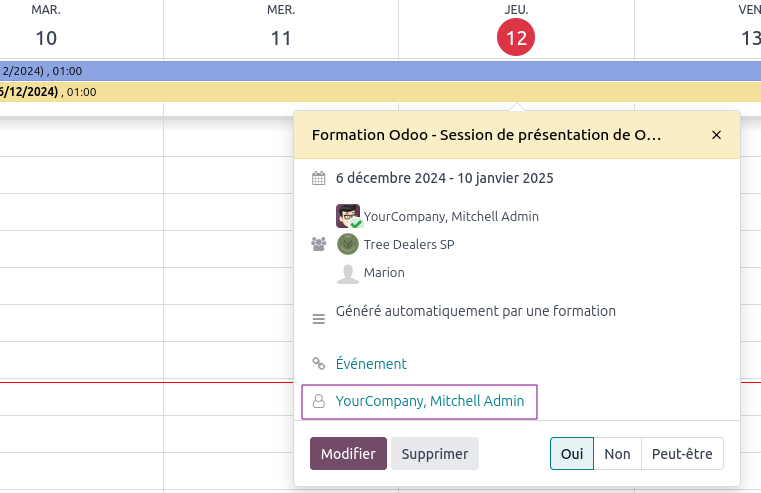Screen dimensions: 761x493
Task: Click the calendar date icon in popover
Action: [x=319, y=179]
